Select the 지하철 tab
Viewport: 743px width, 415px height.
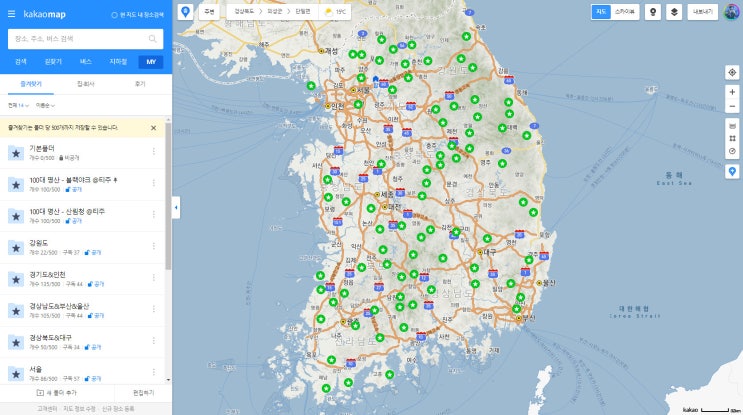(x=118, y=62)
